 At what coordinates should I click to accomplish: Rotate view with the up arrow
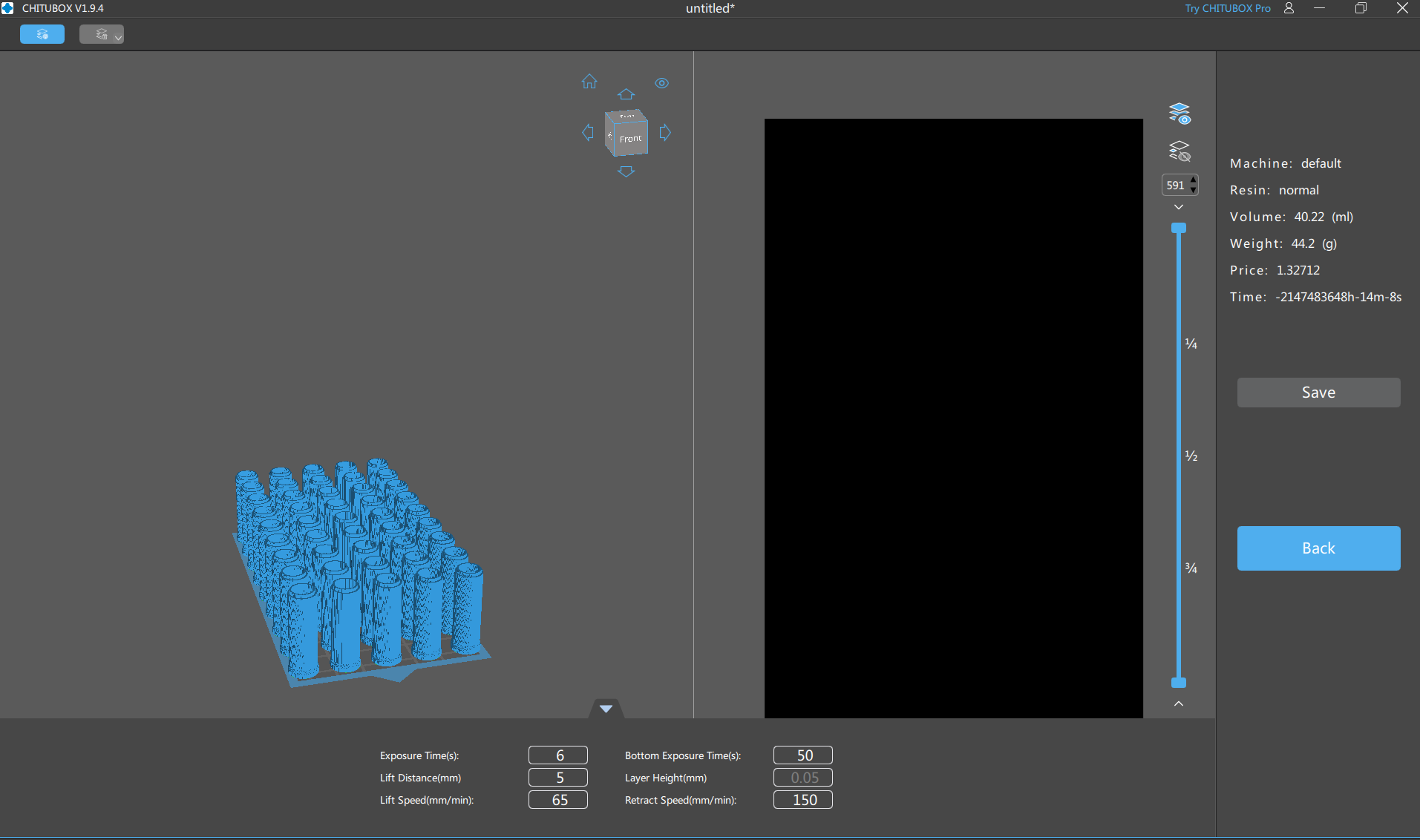click(x=626, y=94)
